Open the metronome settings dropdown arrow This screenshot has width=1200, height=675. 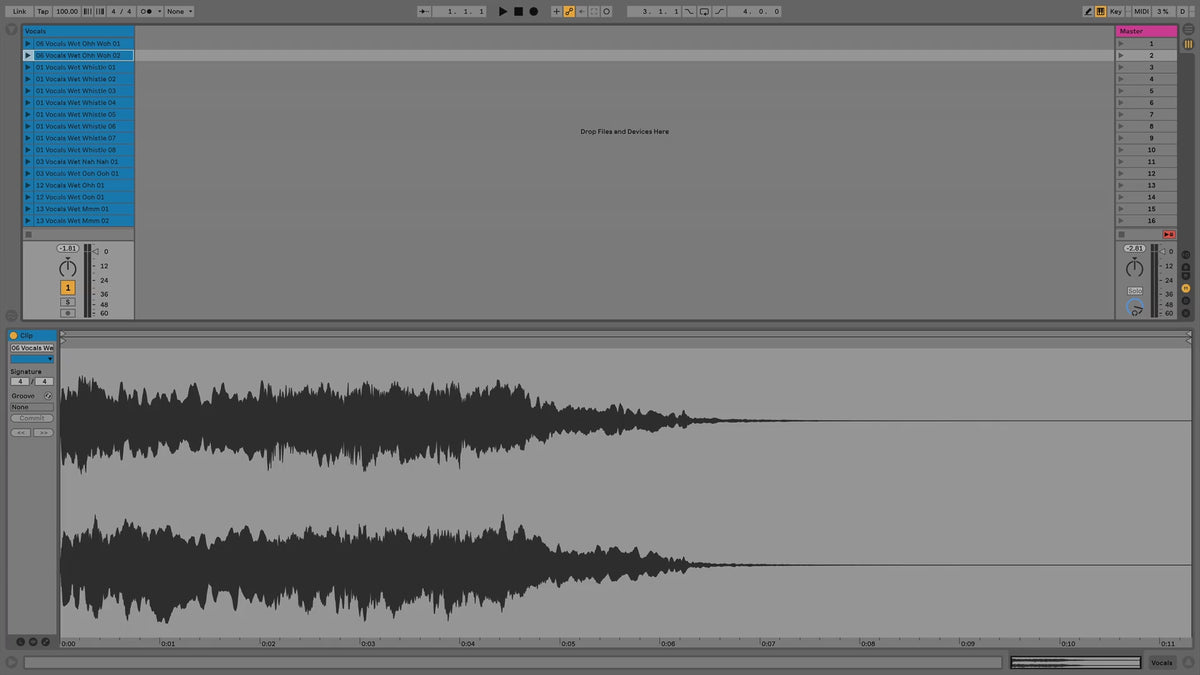coord(158,11)
